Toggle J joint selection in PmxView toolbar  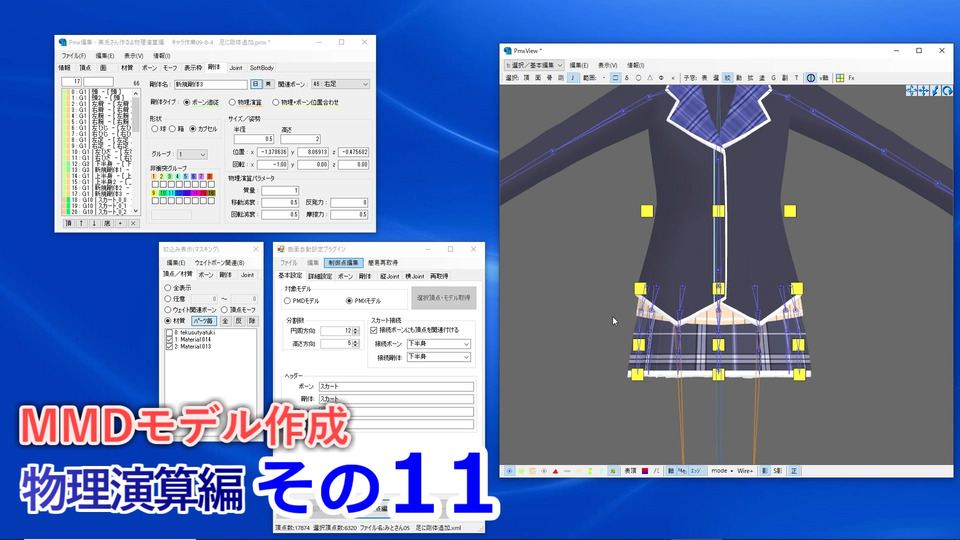(x=572, y=78)
